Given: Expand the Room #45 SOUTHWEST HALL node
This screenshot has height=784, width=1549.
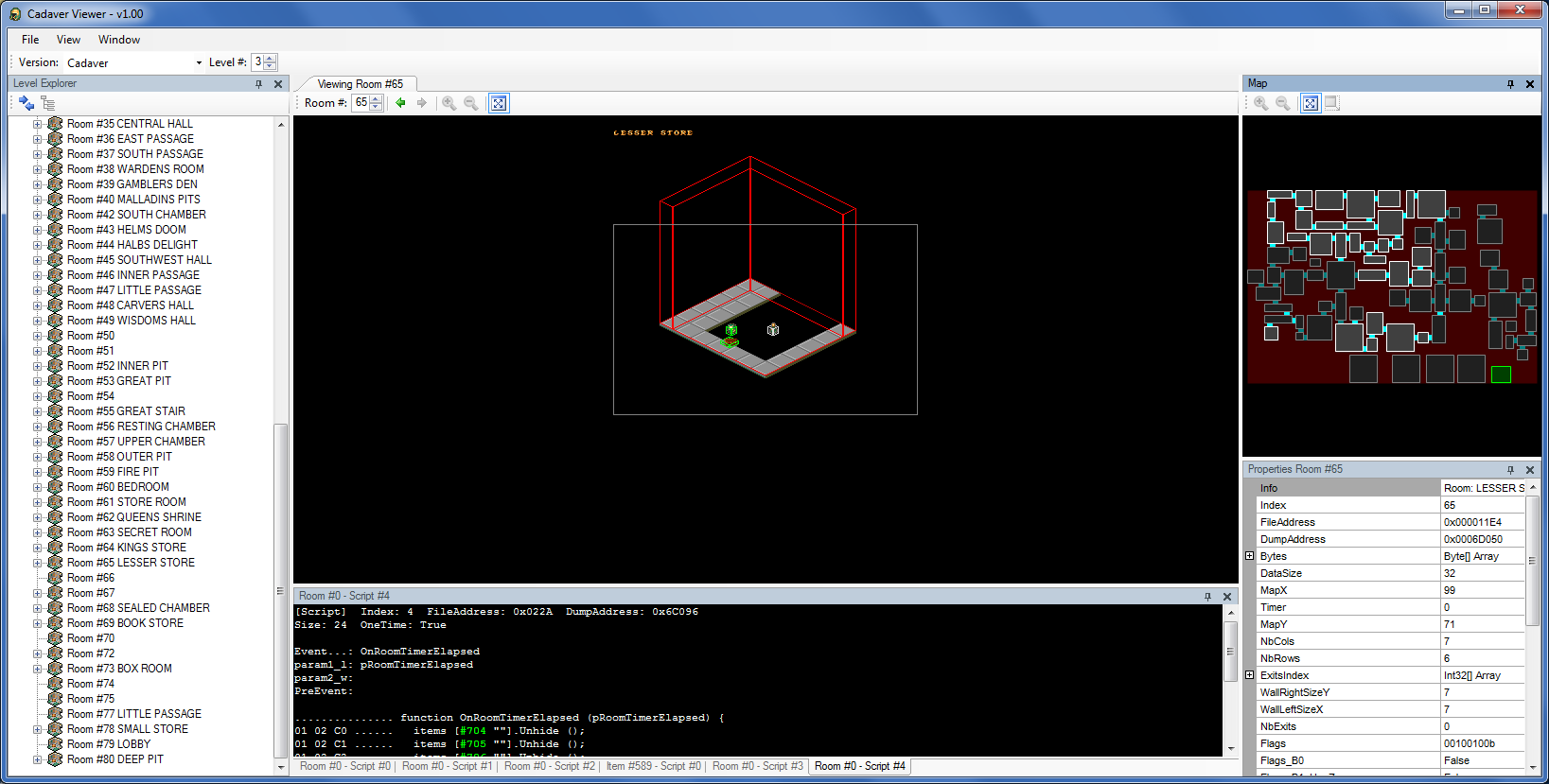Looking at the screenshot, I should [x=37, y=260].
